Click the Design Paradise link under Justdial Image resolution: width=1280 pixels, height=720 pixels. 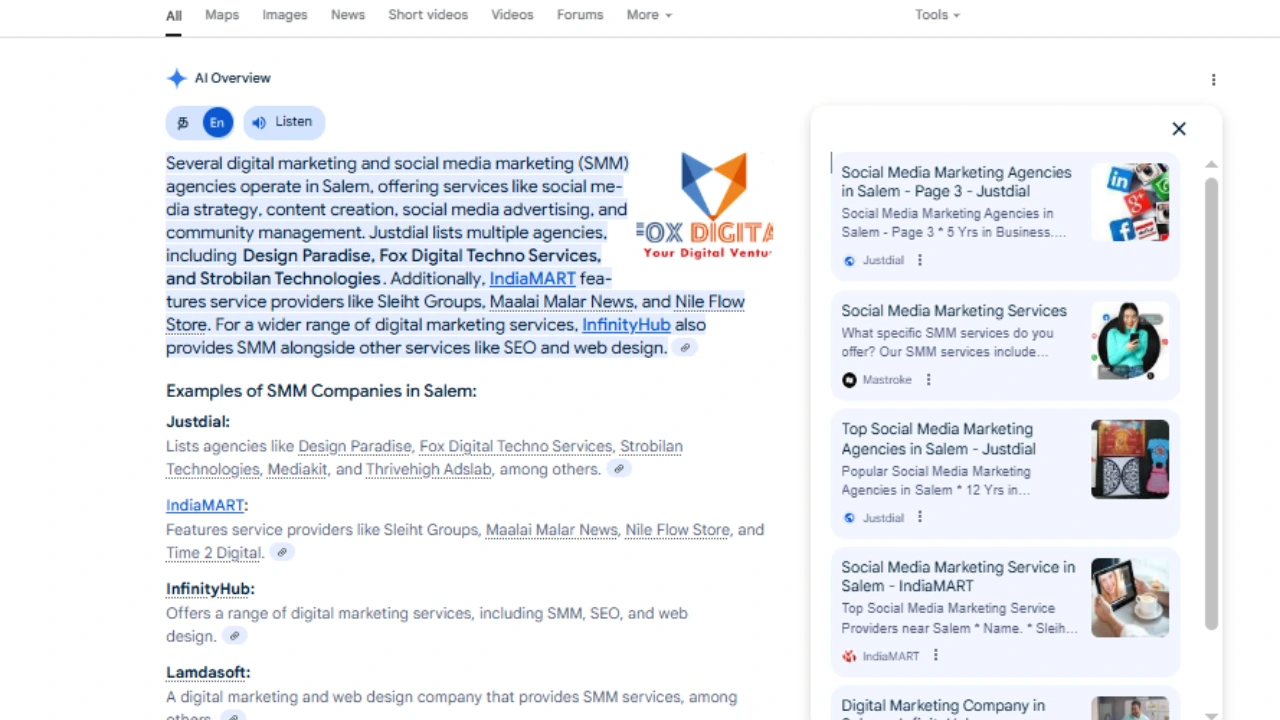coord(355,446)
